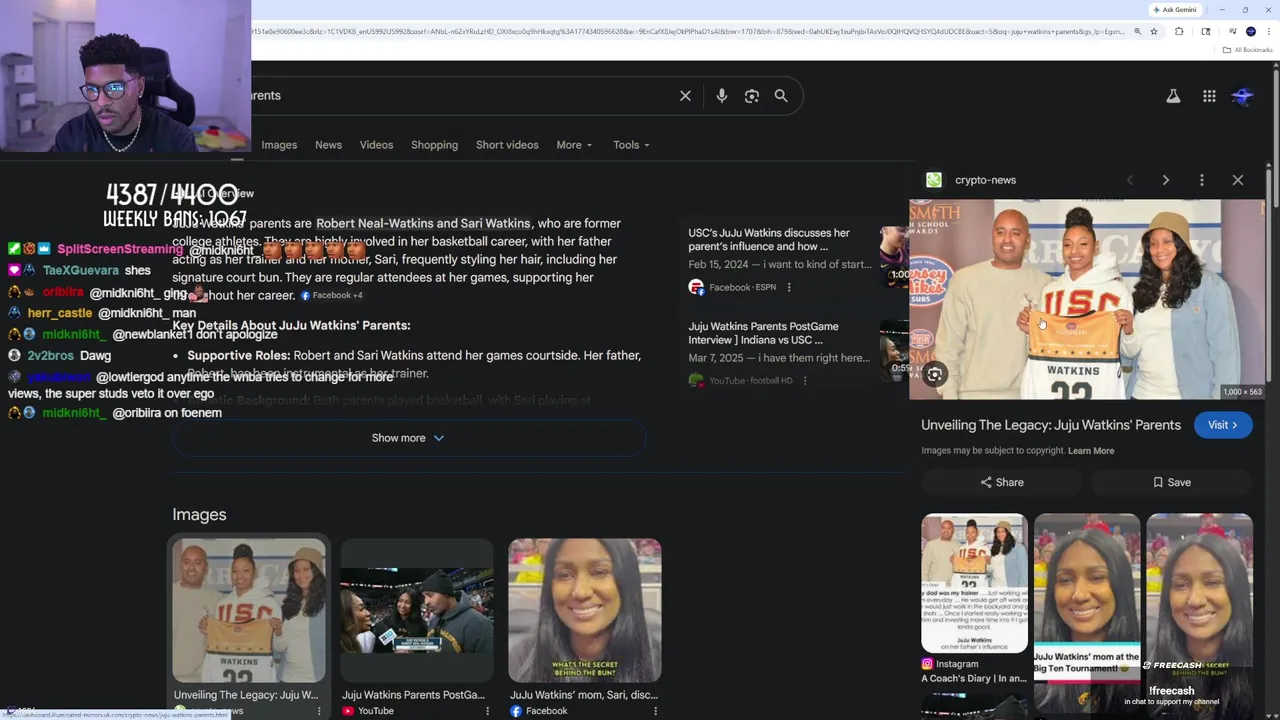This screenshot has width=1280, height=720.
Task: Switch to the News tab
Action: click(x=328, y=145)
